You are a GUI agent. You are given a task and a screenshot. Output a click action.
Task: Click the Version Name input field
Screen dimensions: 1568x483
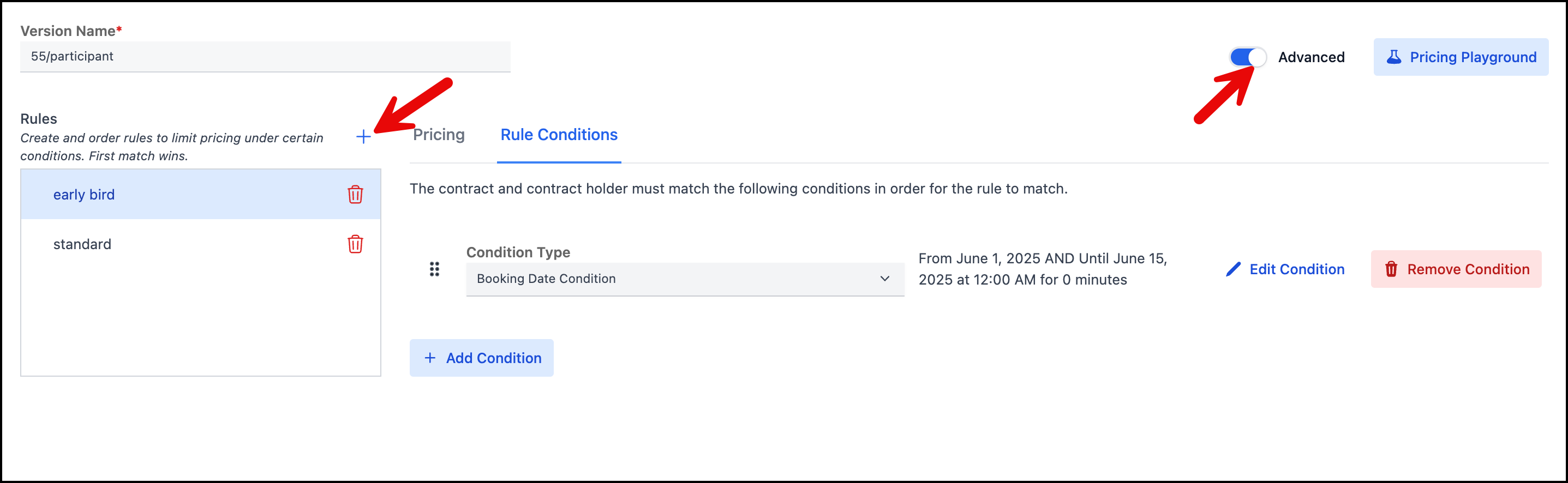coord(265,57)
